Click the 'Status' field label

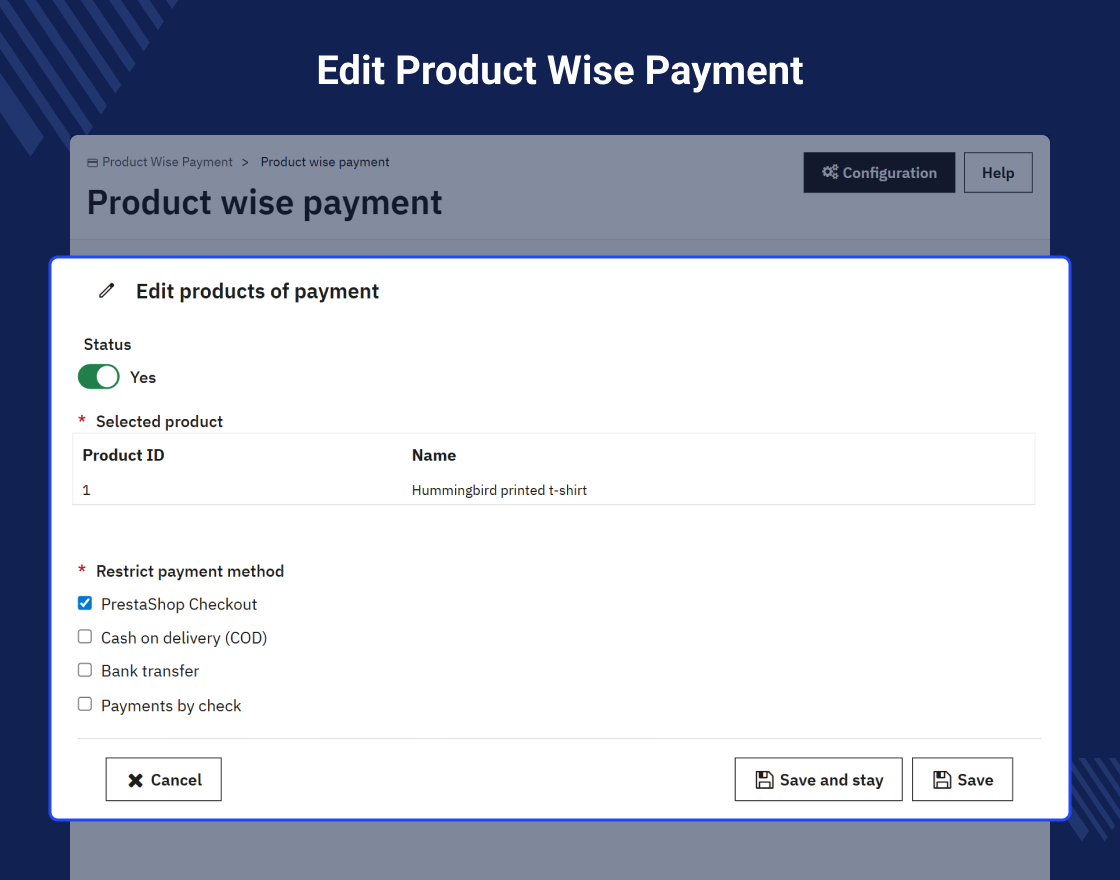click(107, 344)
